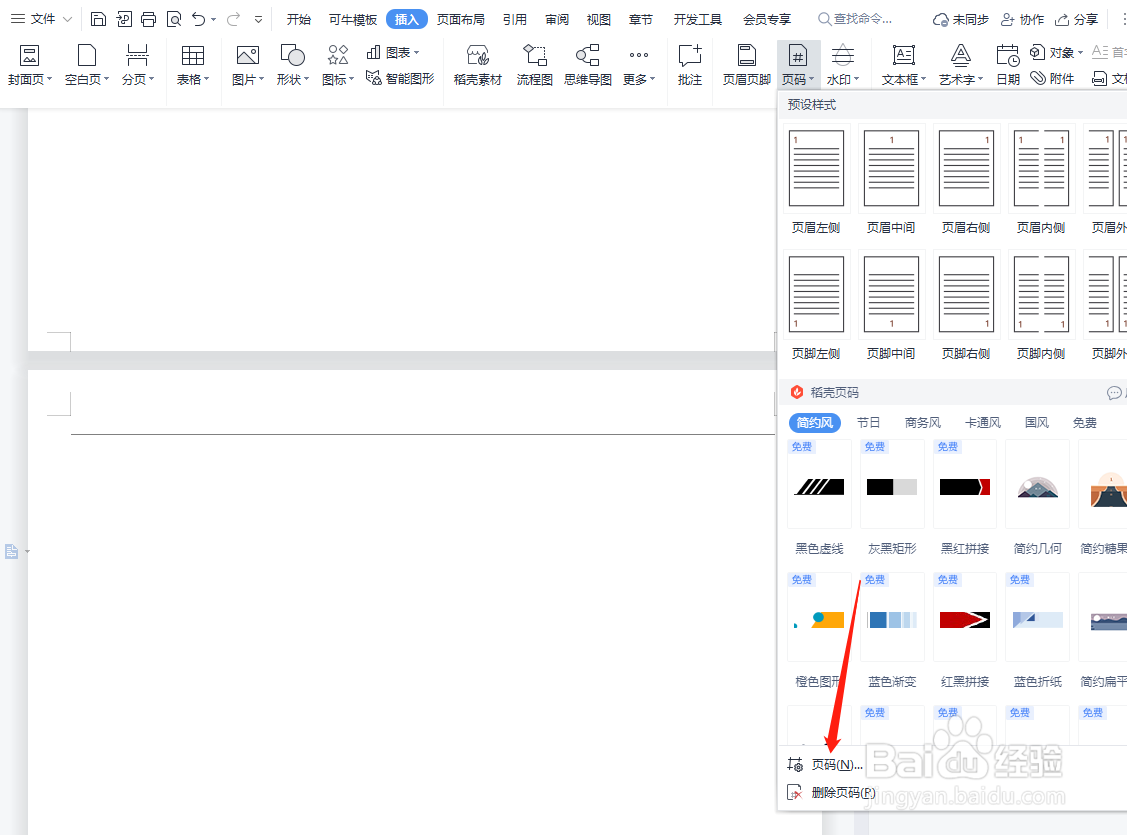
Task: Click the 分享 share button
Action: click(x=1077, y=19)
